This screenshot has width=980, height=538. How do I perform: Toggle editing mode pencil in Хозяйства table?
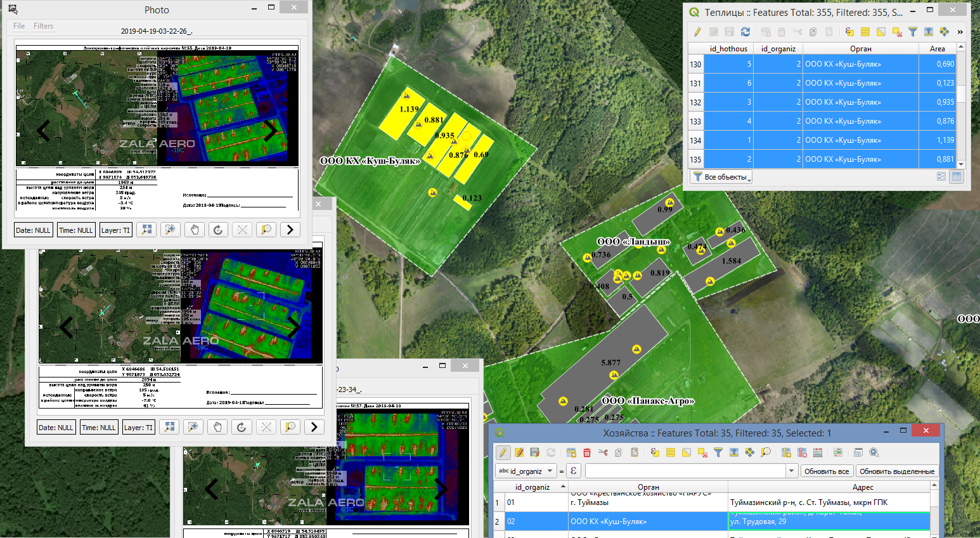click(x=502, y=452)
